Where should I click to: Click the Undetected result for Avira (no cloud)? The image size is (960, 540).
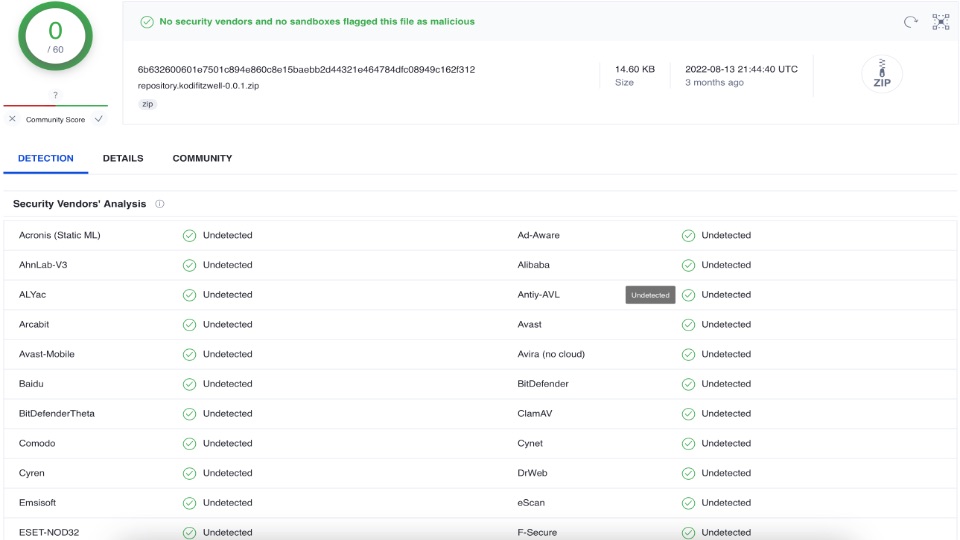[x=726, y=354]
